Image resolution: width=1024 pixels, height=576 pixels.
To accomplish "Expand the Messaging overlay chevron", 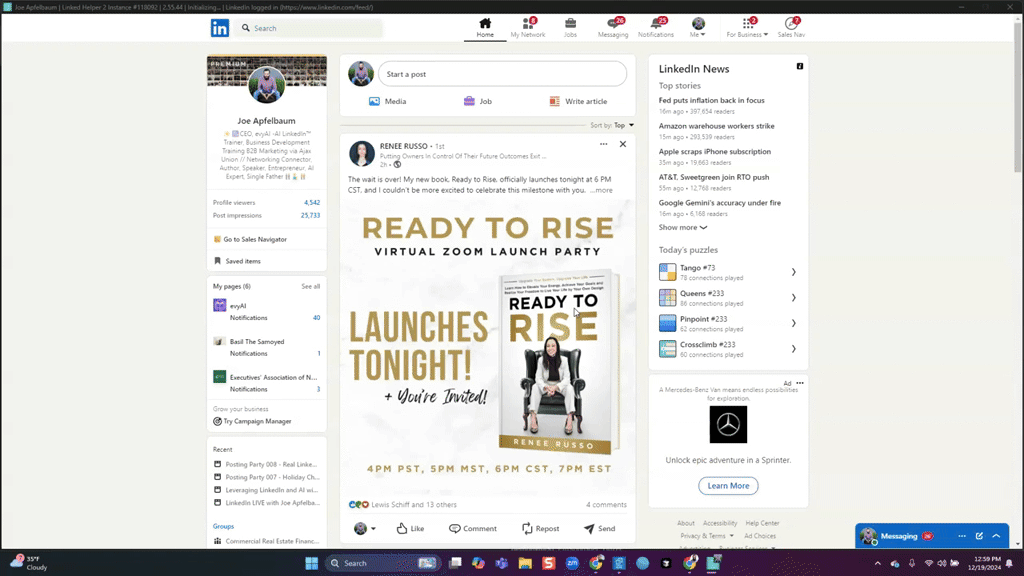I will [997, 536].
